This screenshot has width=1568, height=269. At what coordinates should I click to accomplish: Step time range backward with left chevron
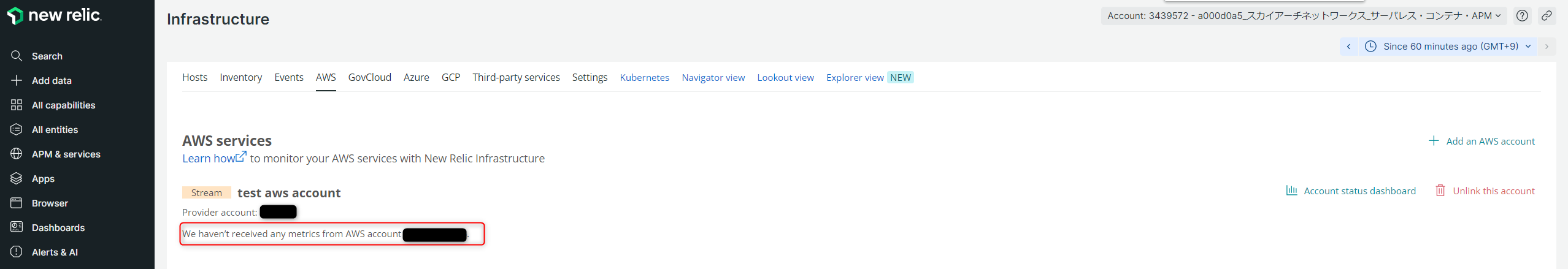coord(1348,47)
